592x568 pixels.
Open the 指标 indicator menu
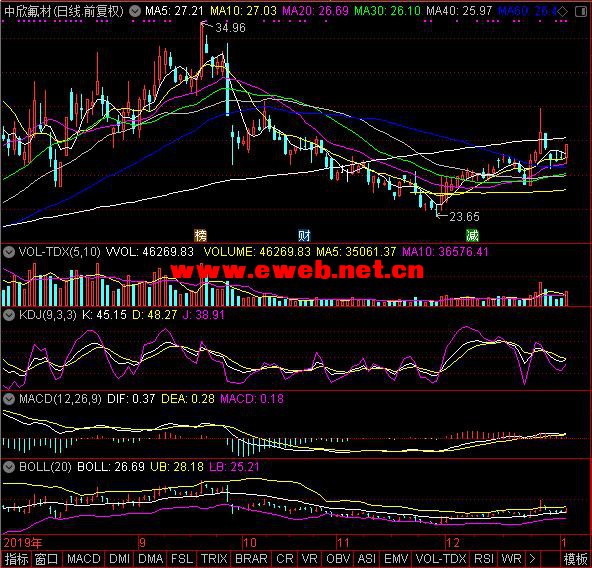(x=16, y=559)
